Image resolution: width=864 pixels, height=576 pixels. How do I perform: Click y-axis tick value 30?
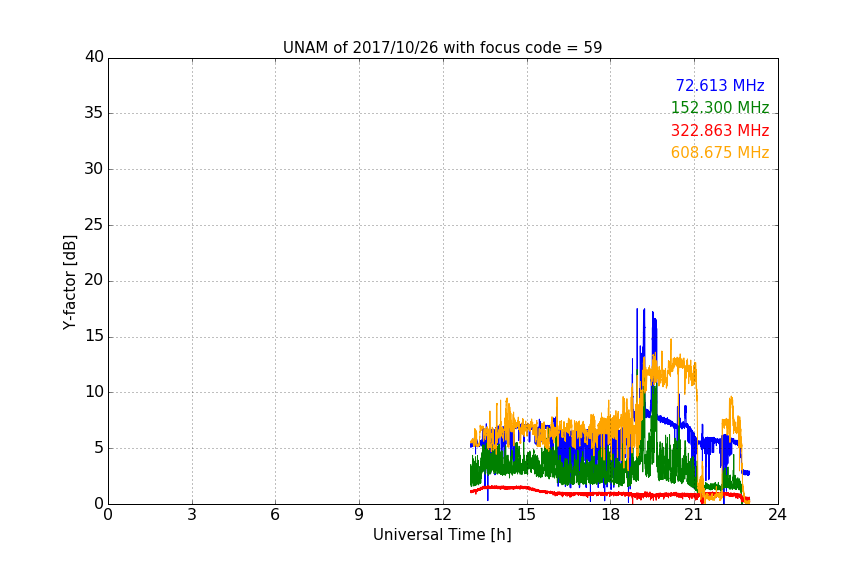[94, 169]
